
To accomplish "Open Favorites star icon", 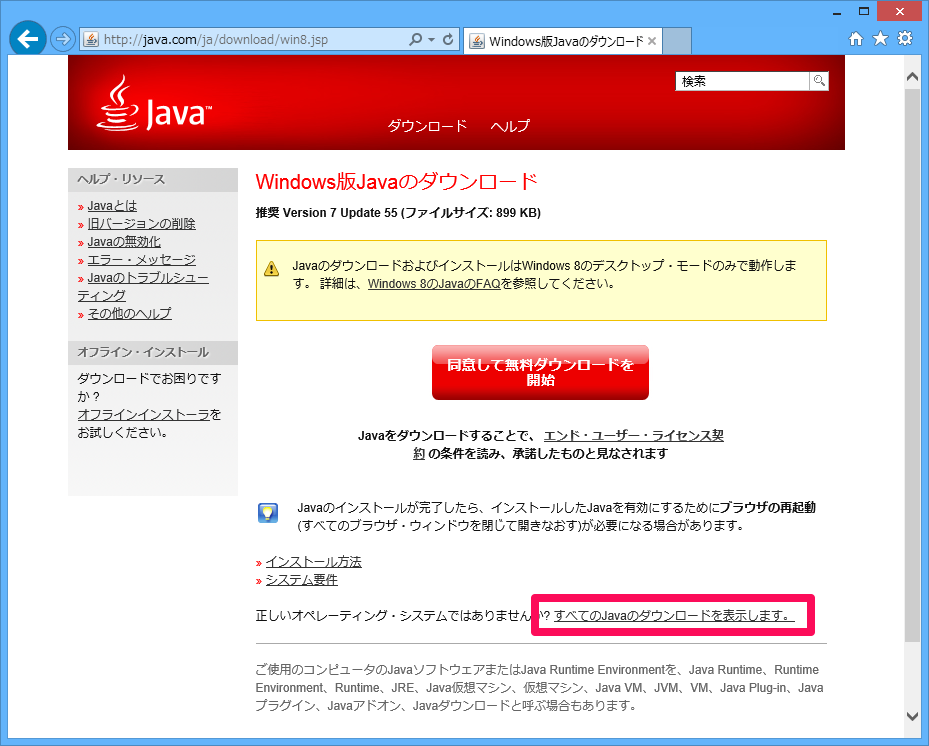I will pos(880,39).
